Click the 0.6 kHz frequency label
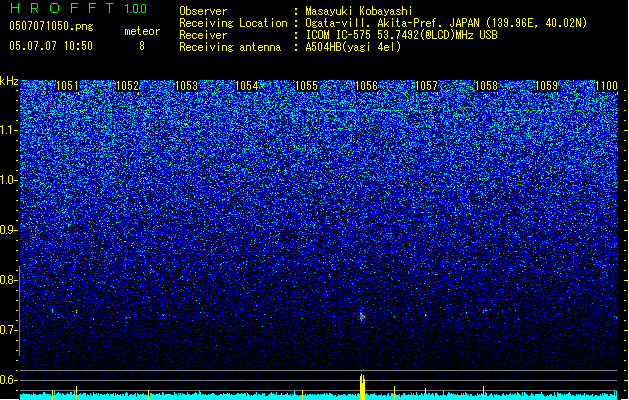The width and height of the screenshot is (629, 400). click(9, 380)
